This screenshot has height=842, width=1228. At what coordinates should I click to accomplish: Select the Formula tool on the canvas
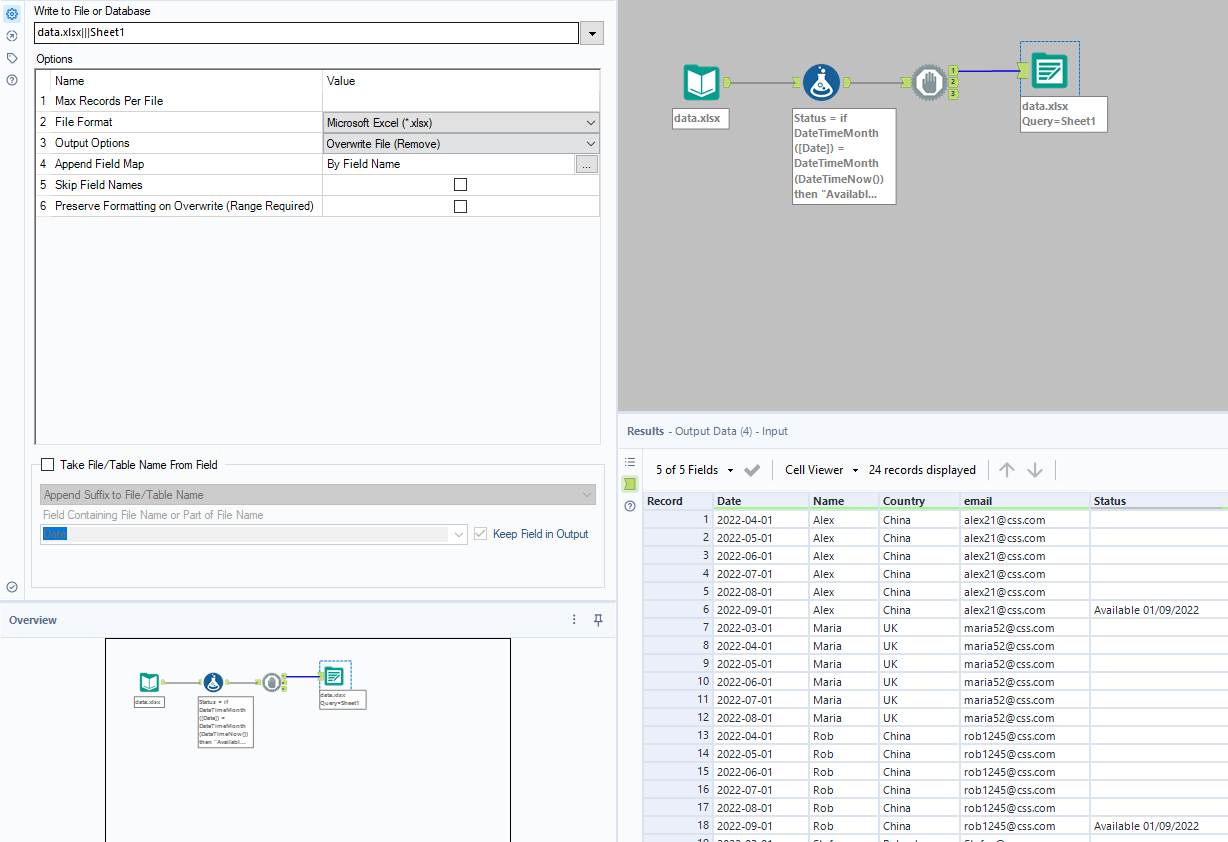point(821,83)
